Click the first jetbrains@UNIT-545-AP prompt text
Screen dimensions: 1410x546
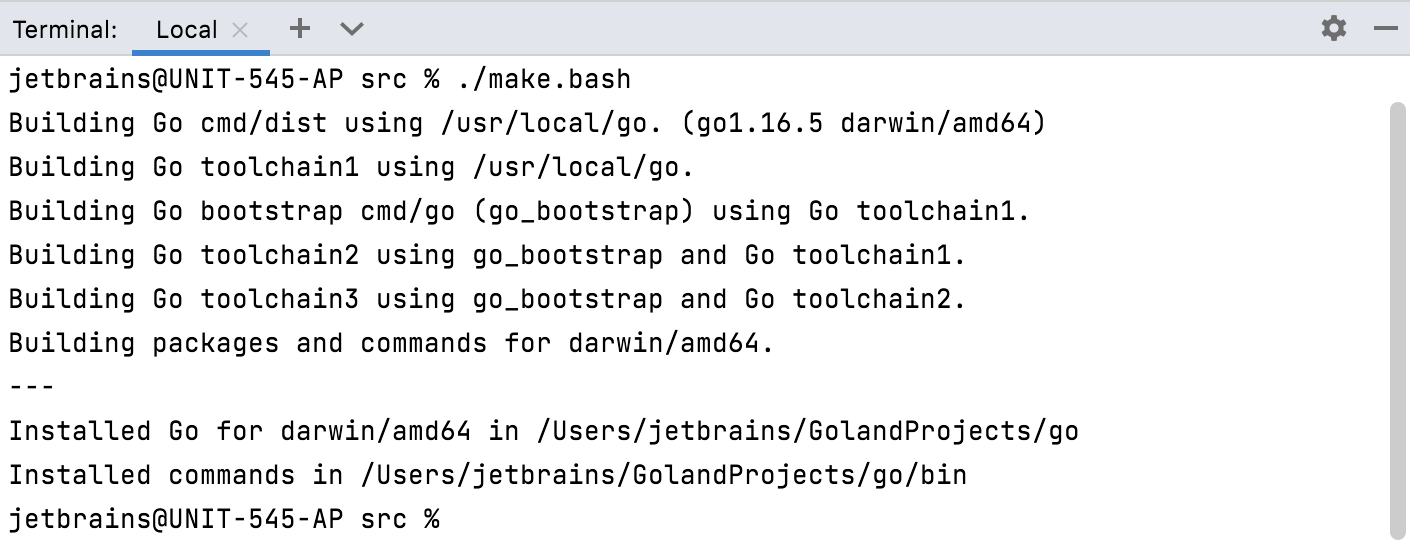coord(176,79)
